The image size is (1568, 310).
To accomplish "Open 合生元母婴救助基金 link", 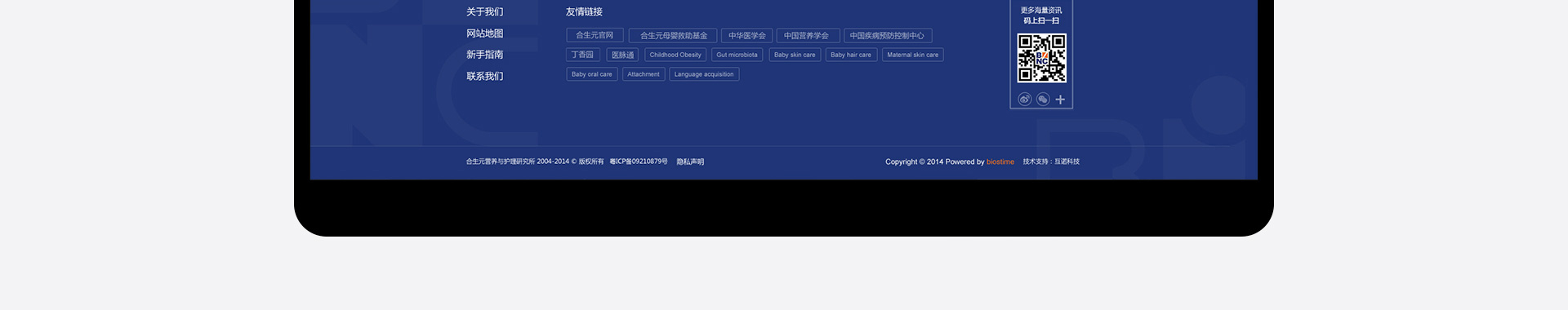I will click(673, 35).
